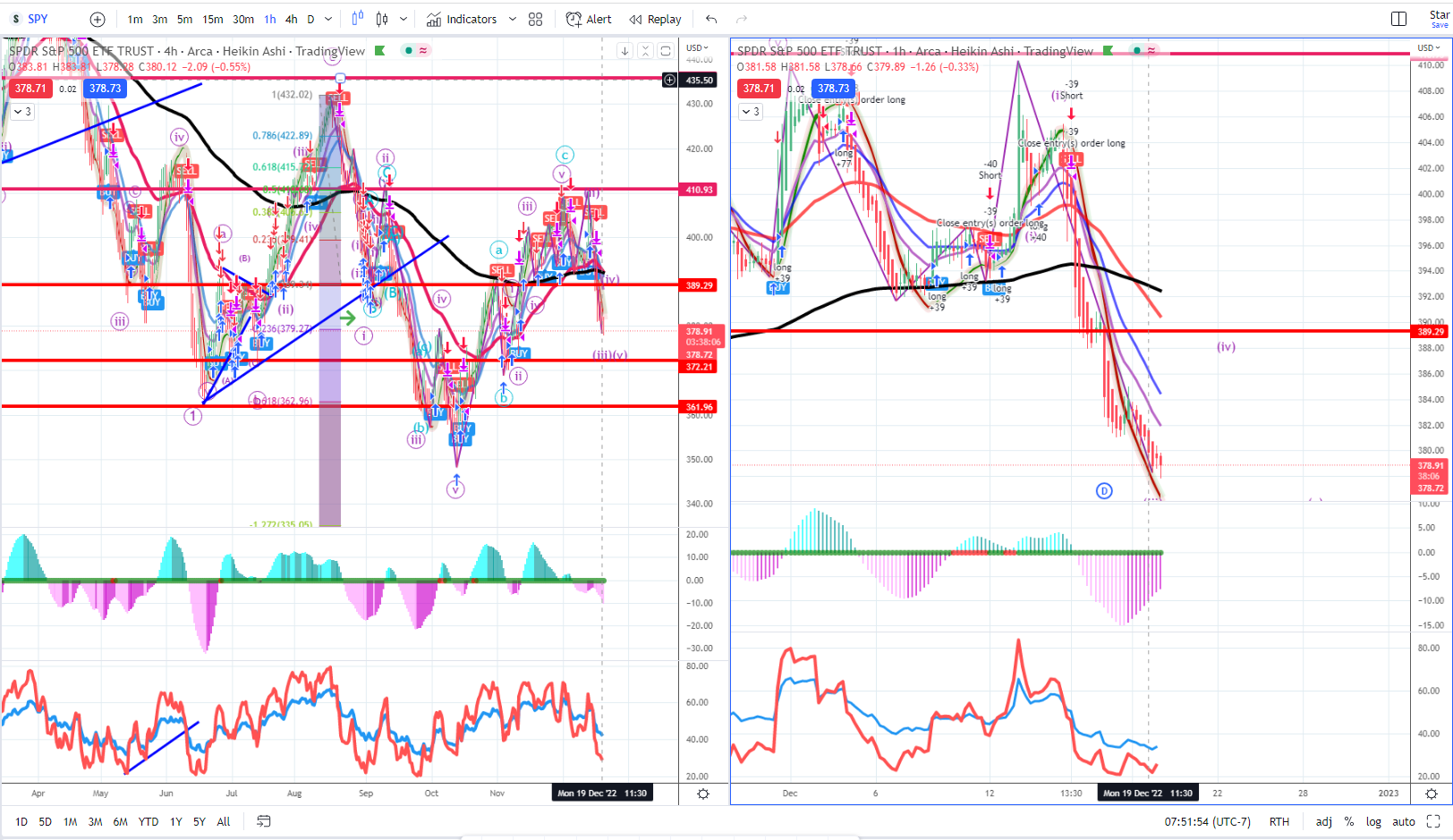
Task: Open USD currency dropdown on left chart
Action: [697, 47]
